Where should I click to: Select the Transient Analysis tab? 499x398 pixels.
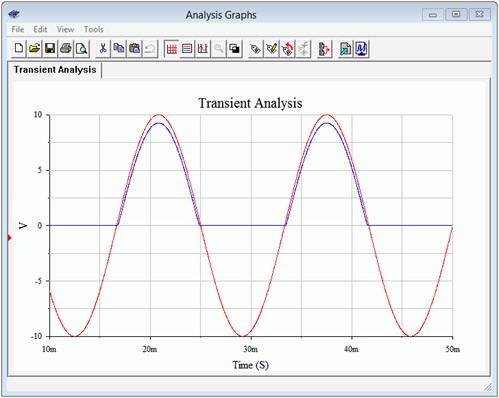tap(55, 70)
